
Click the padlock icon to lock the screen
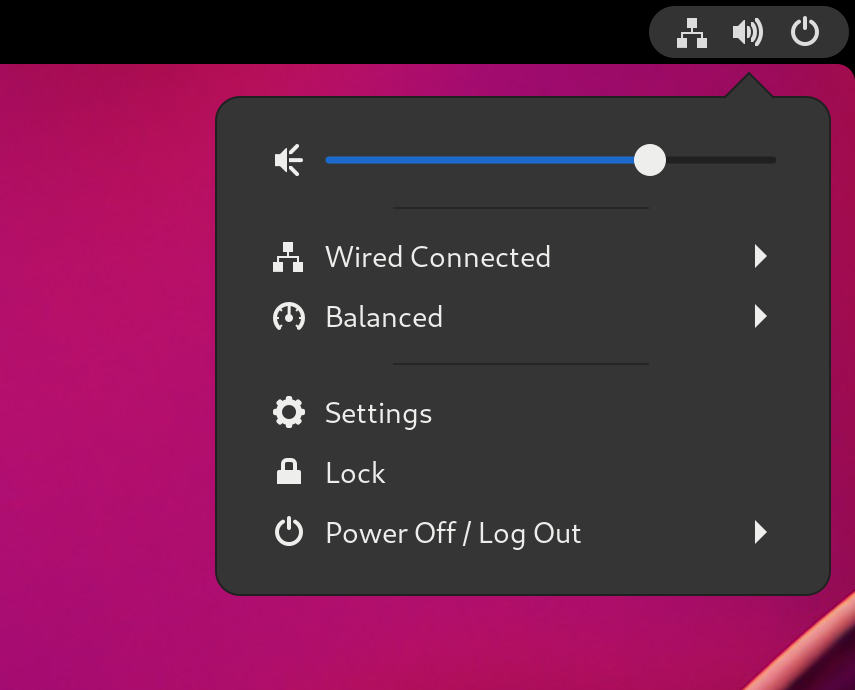288,472
